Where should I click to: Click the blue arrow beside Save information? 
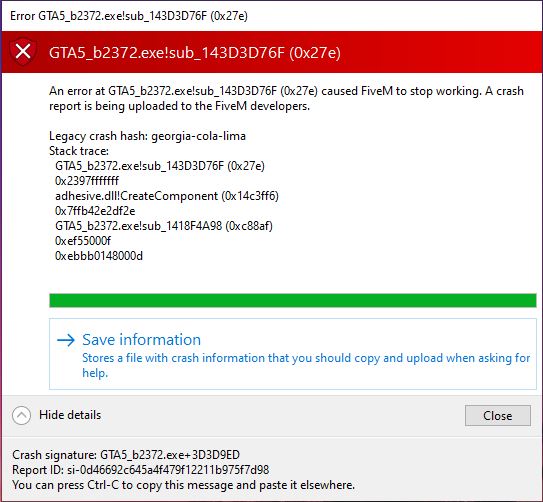tap(66, 340)
